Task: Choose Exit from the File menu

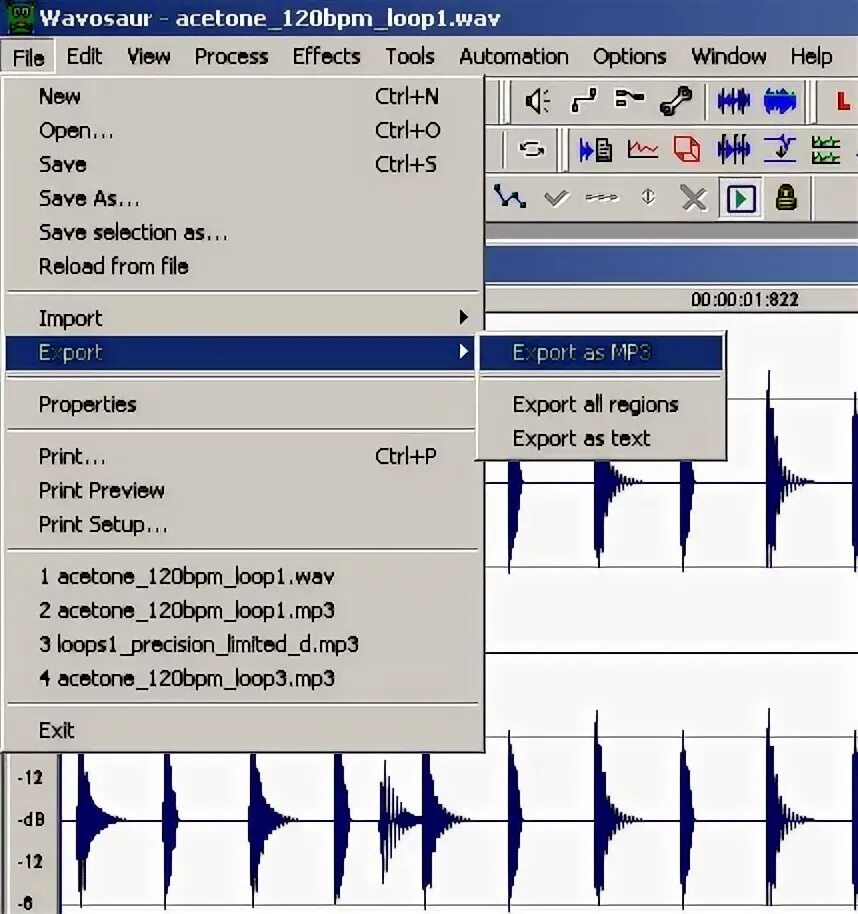Action: point(242,730)
